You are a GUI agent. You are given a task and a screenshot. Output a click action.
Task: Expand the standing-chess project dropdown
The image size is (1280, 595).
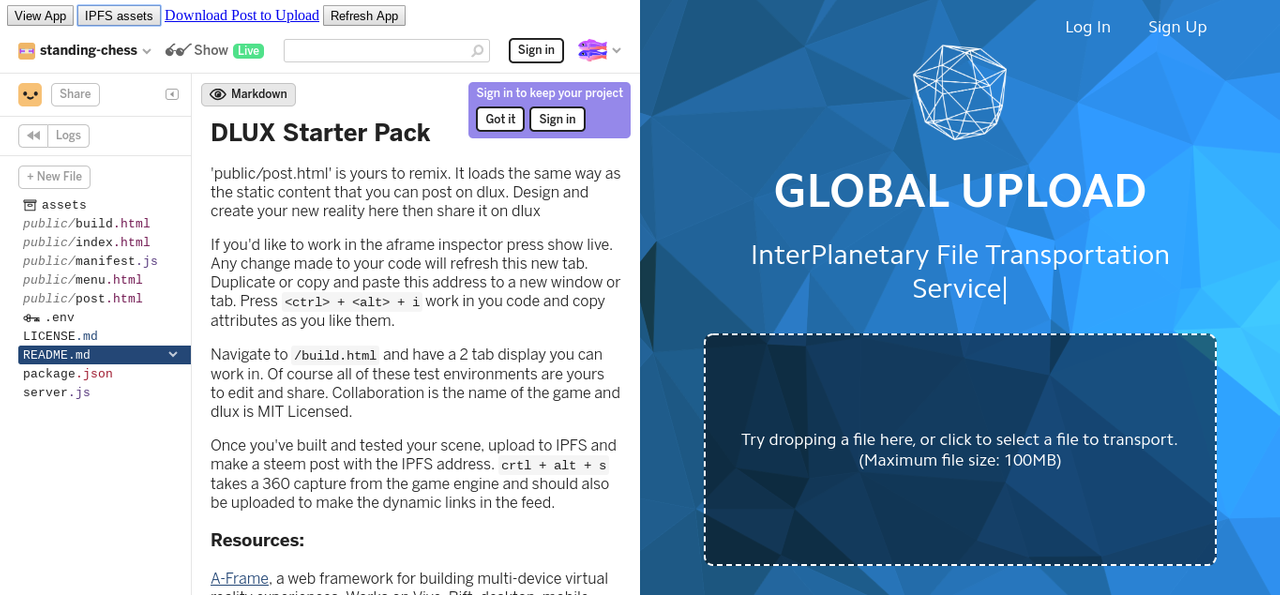click(x=147, y=51)
